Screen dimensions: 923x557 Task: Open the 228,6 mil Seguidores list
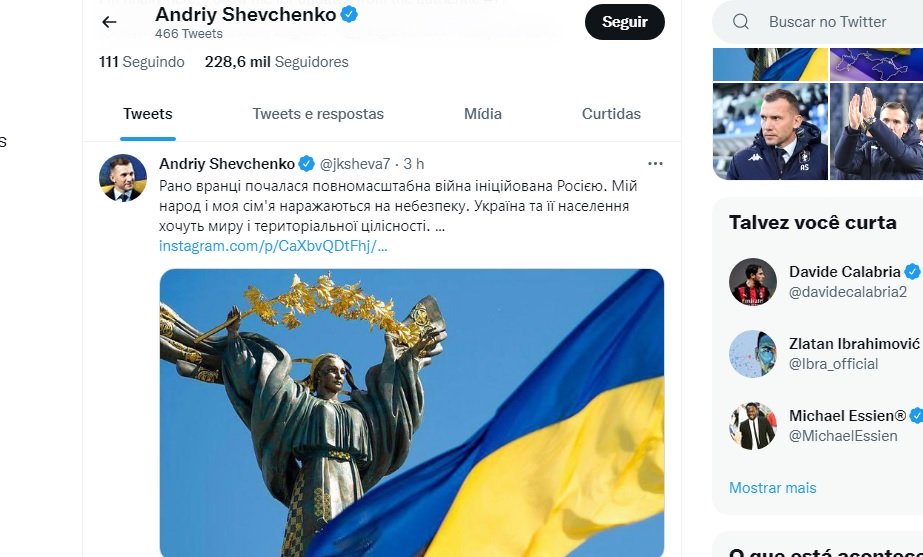point(277,62)
